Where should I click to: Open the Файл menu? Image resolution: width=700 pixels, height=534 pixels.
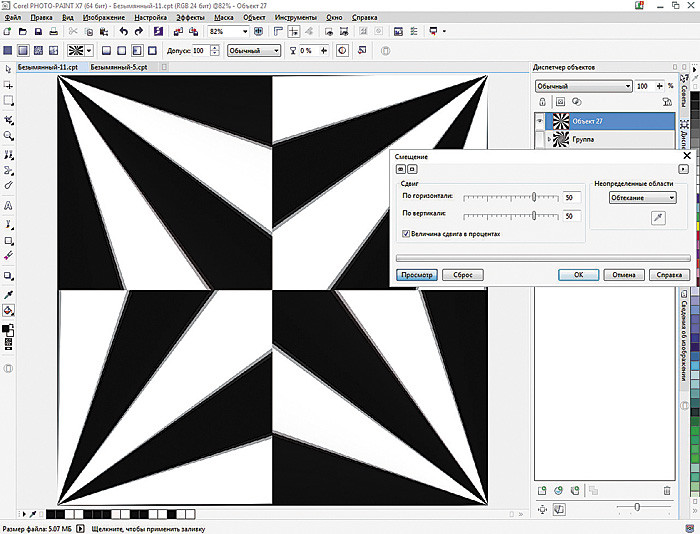[x=13, y=17]
